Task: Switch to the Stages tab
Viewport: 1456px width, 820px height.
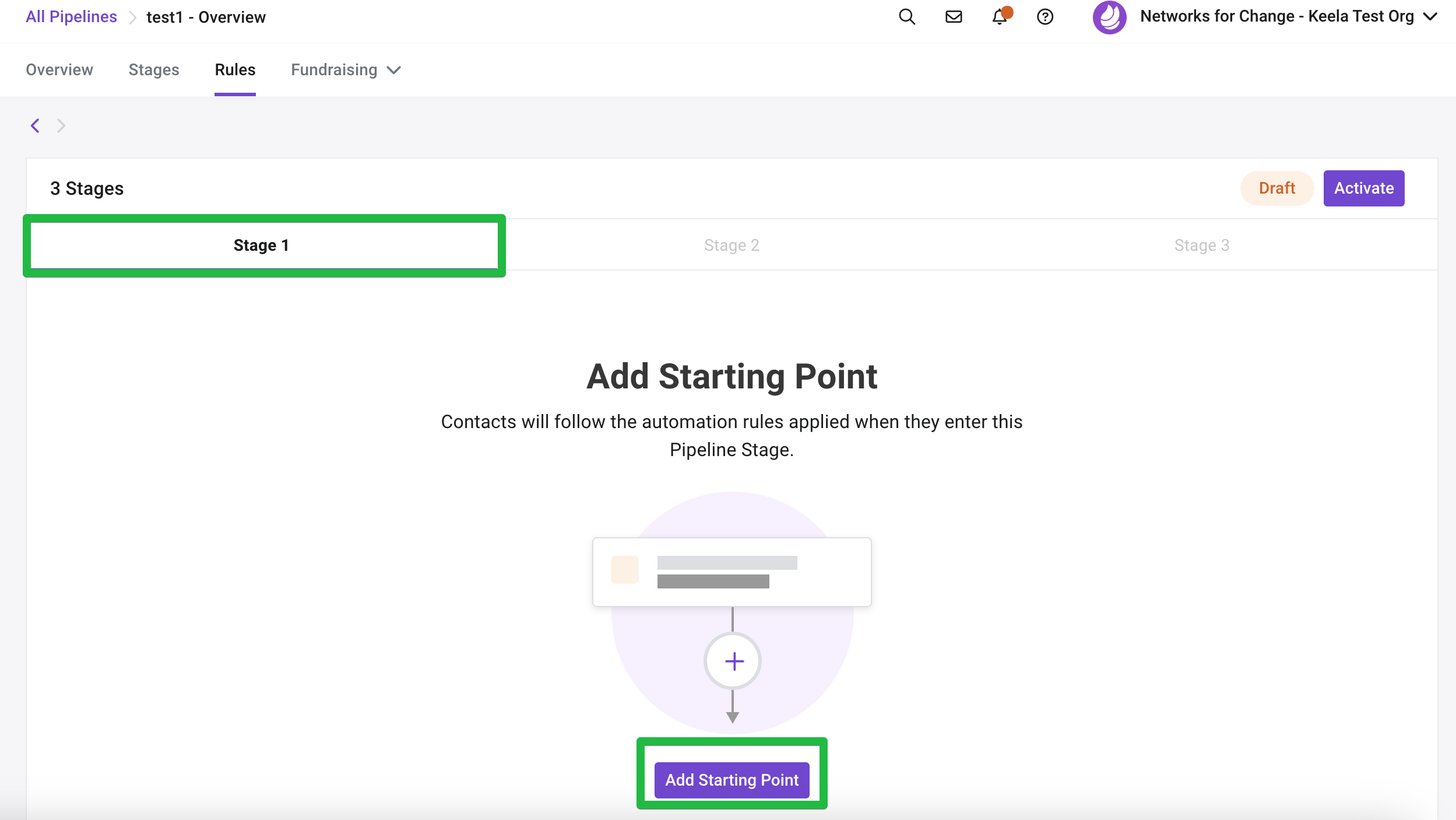Action: click(154, 70)
